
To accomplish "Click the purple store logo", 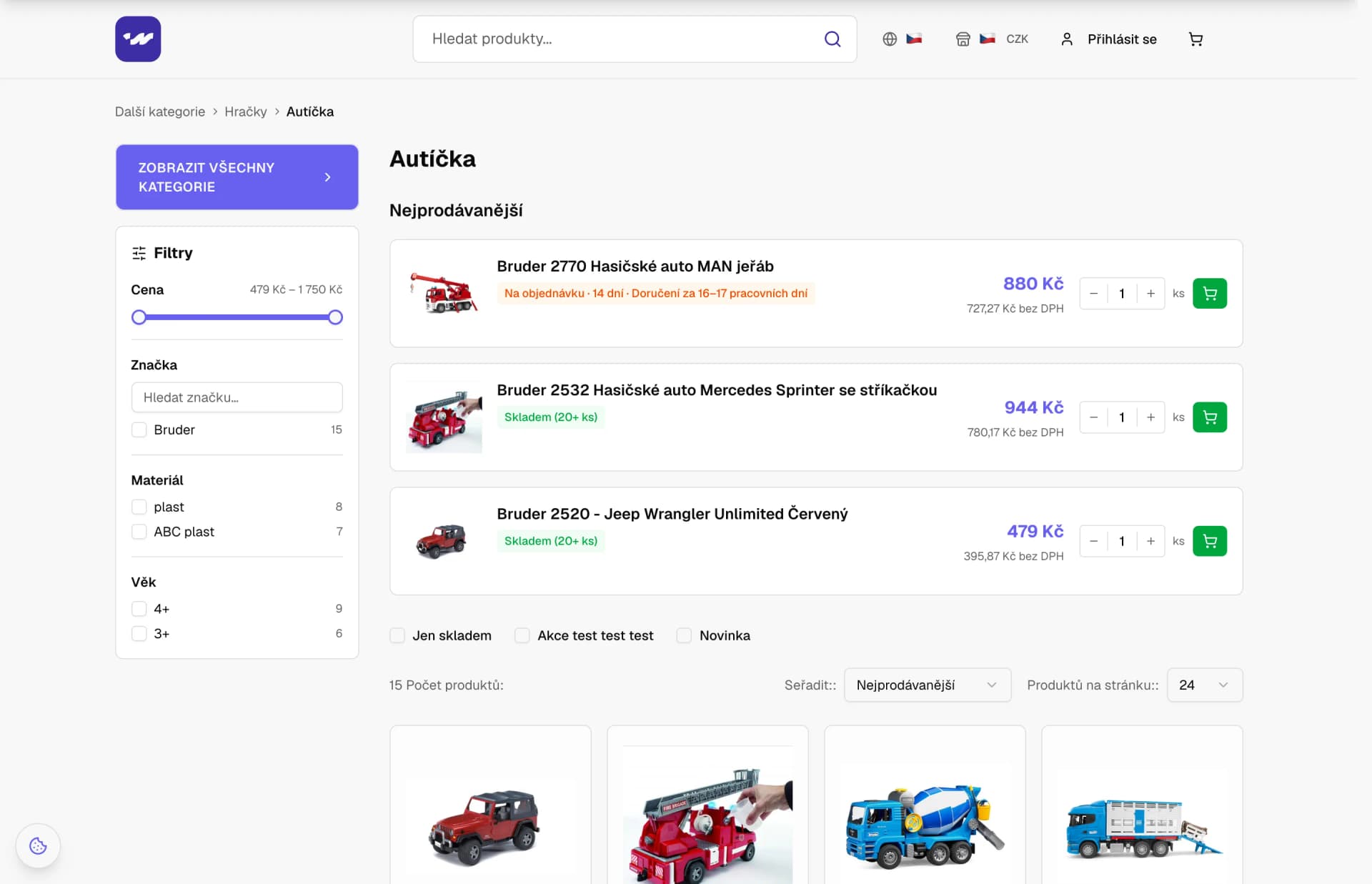I will (138, 39).
